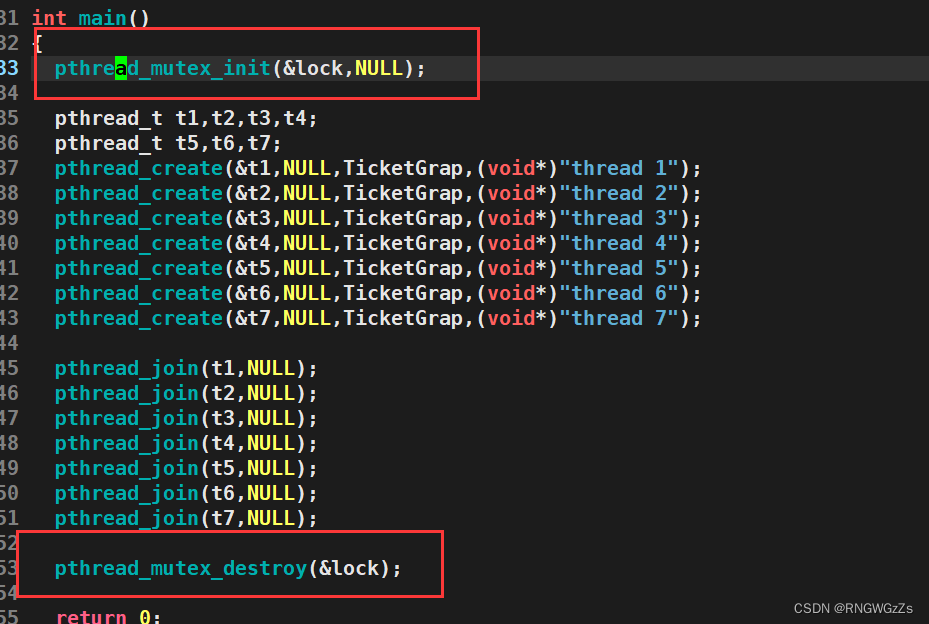Screen dimensions: 929x624
Task: Place cursor on the green highlighted 'a' character
Action: [121, 69]
